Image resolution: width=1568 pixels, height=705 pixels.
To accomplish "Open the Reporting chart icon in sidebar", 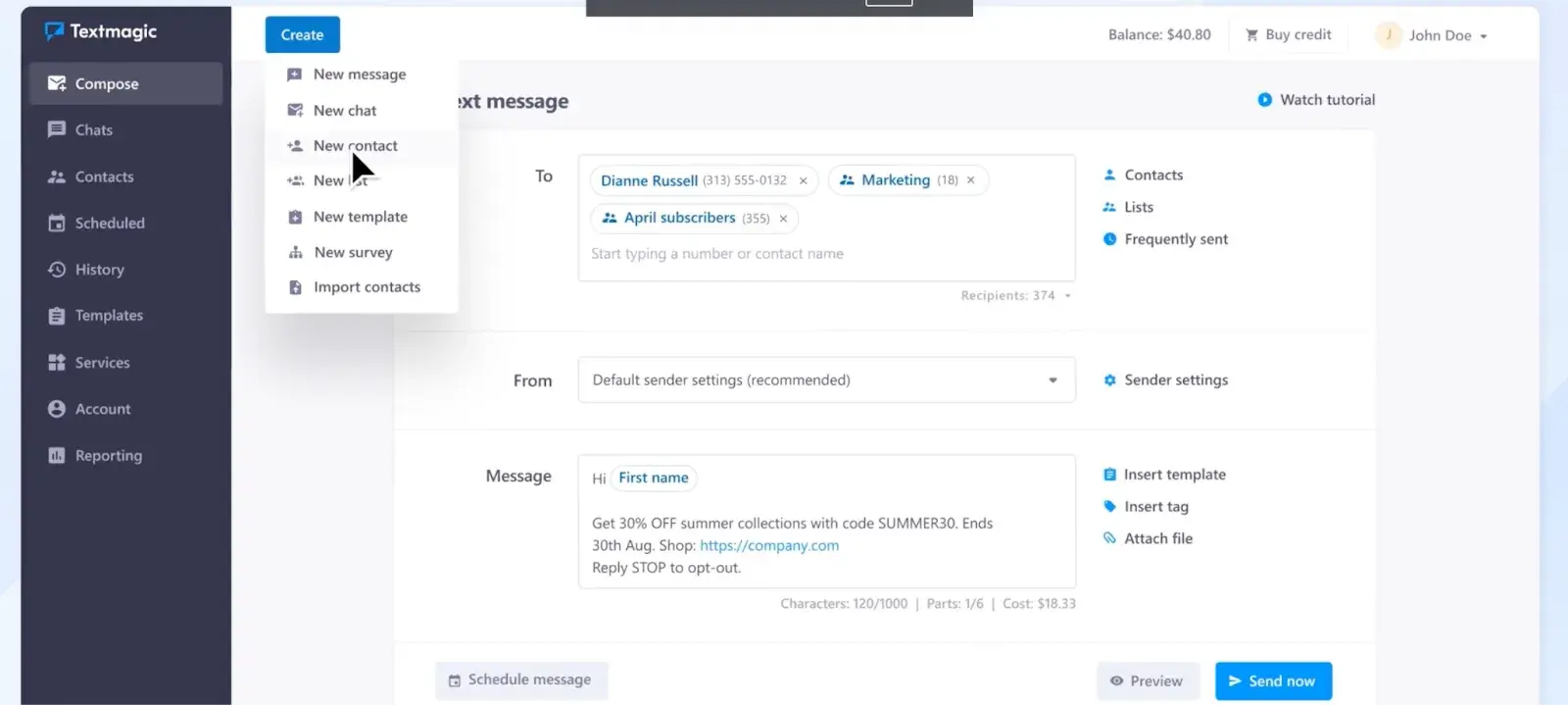I will coord(57,455).
